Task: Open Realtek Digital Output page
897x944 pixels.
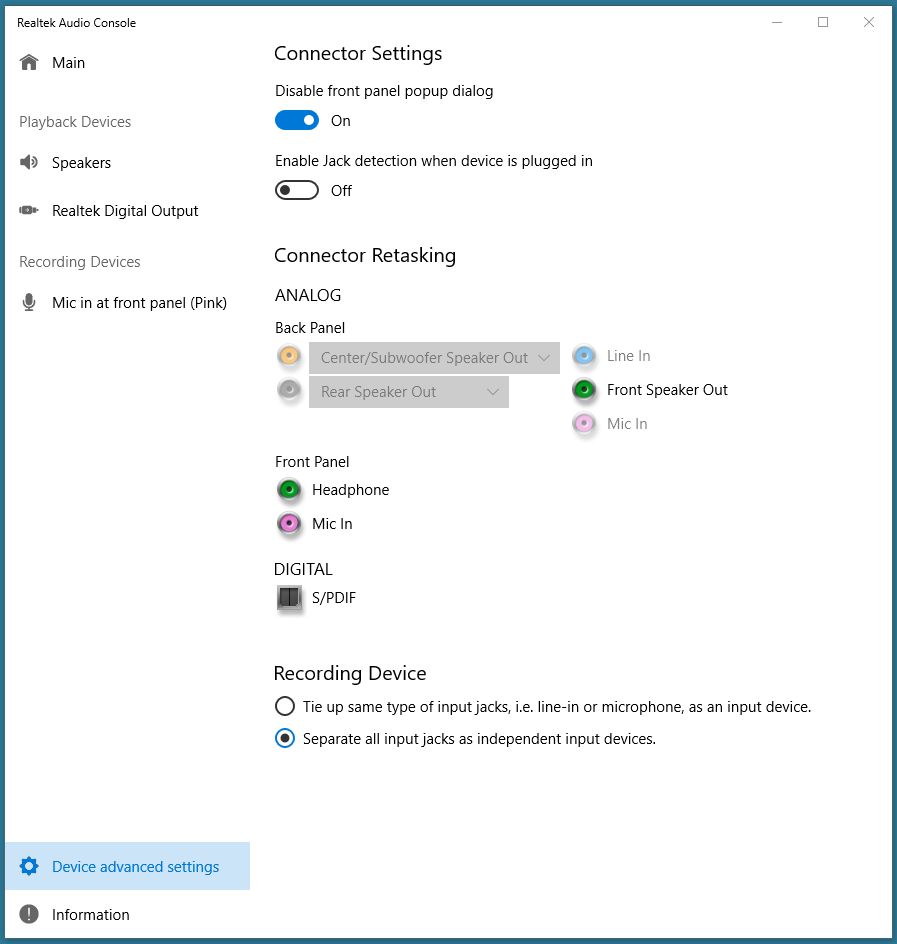Action: click(x=128, y=211)
